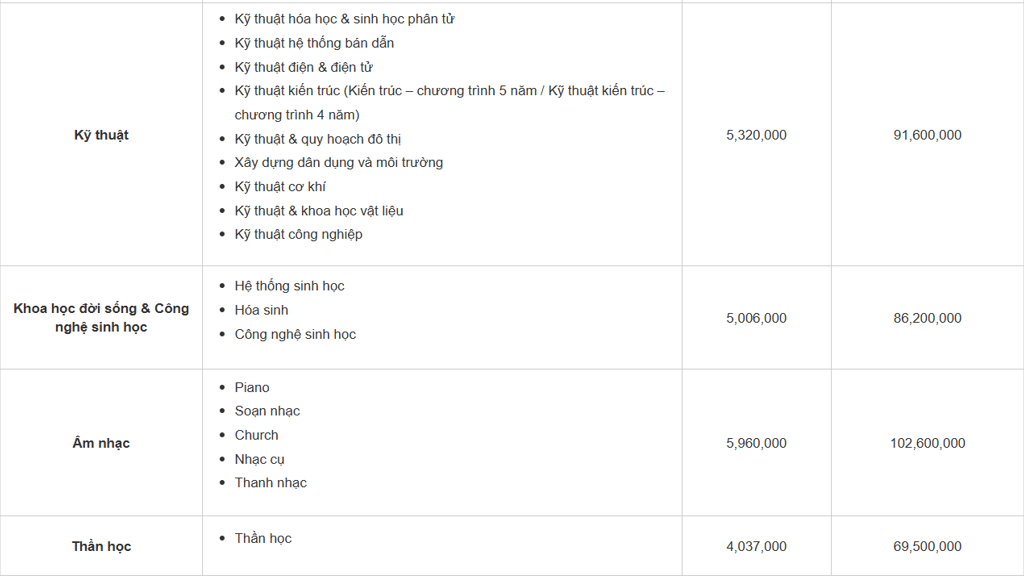
Task: Click the 5,320,000 tuition value
Action: [x=756, y=135]
